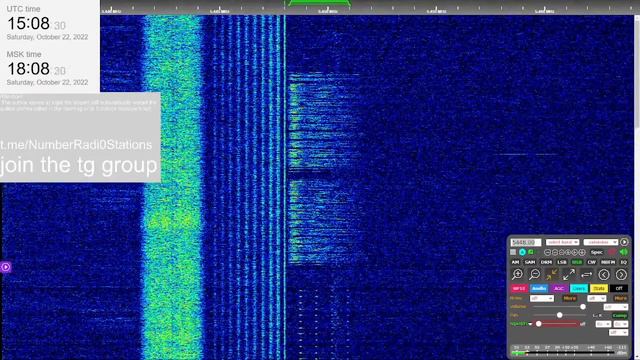Select LSB demodulation mode
The image size is (640, 360).
(562, 262)
